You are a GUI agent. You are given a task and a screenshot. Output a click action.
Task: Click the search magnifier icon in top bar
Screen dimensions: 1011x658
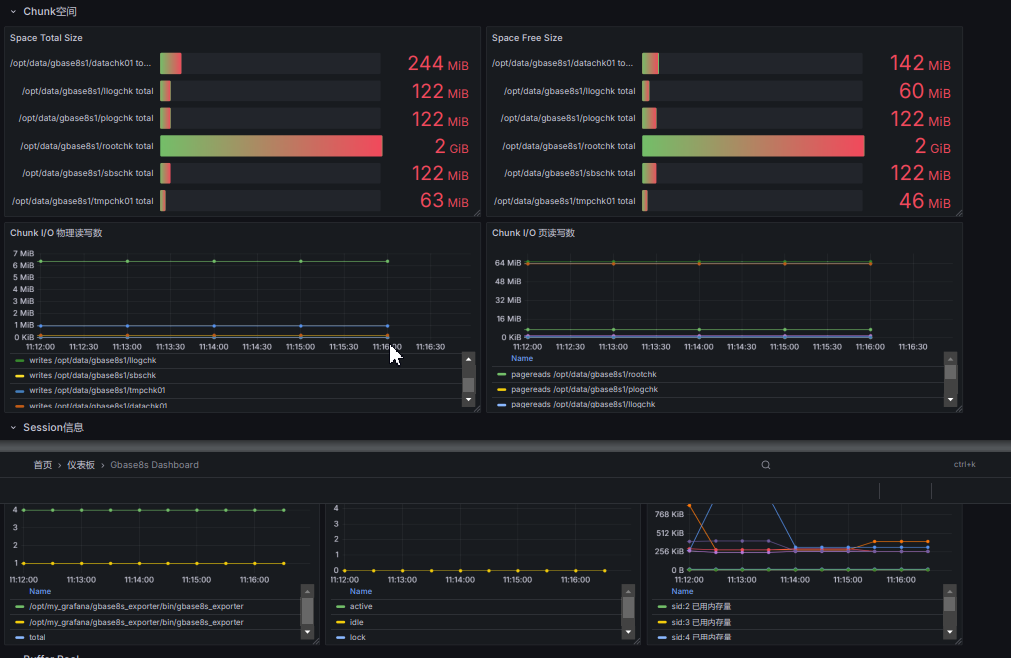click(x=765, y=465)
